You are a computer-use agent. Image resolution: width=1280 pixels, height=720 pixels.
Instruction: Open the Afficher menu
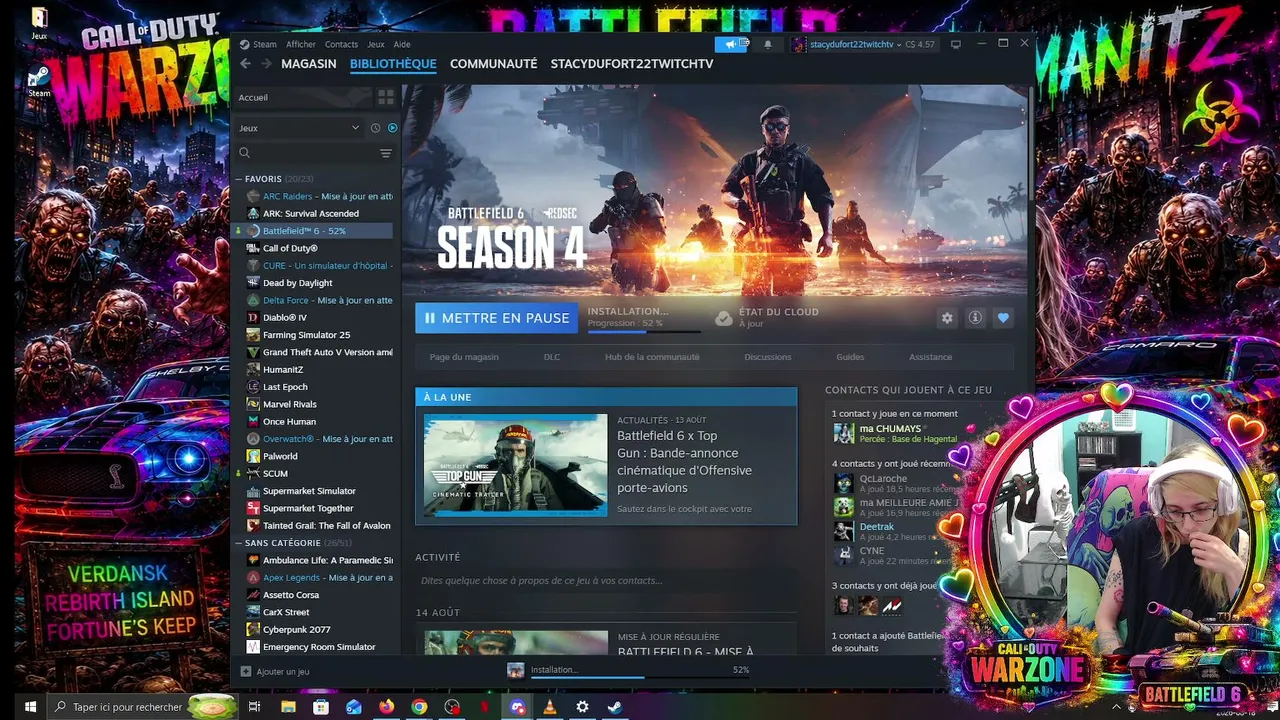301,44
